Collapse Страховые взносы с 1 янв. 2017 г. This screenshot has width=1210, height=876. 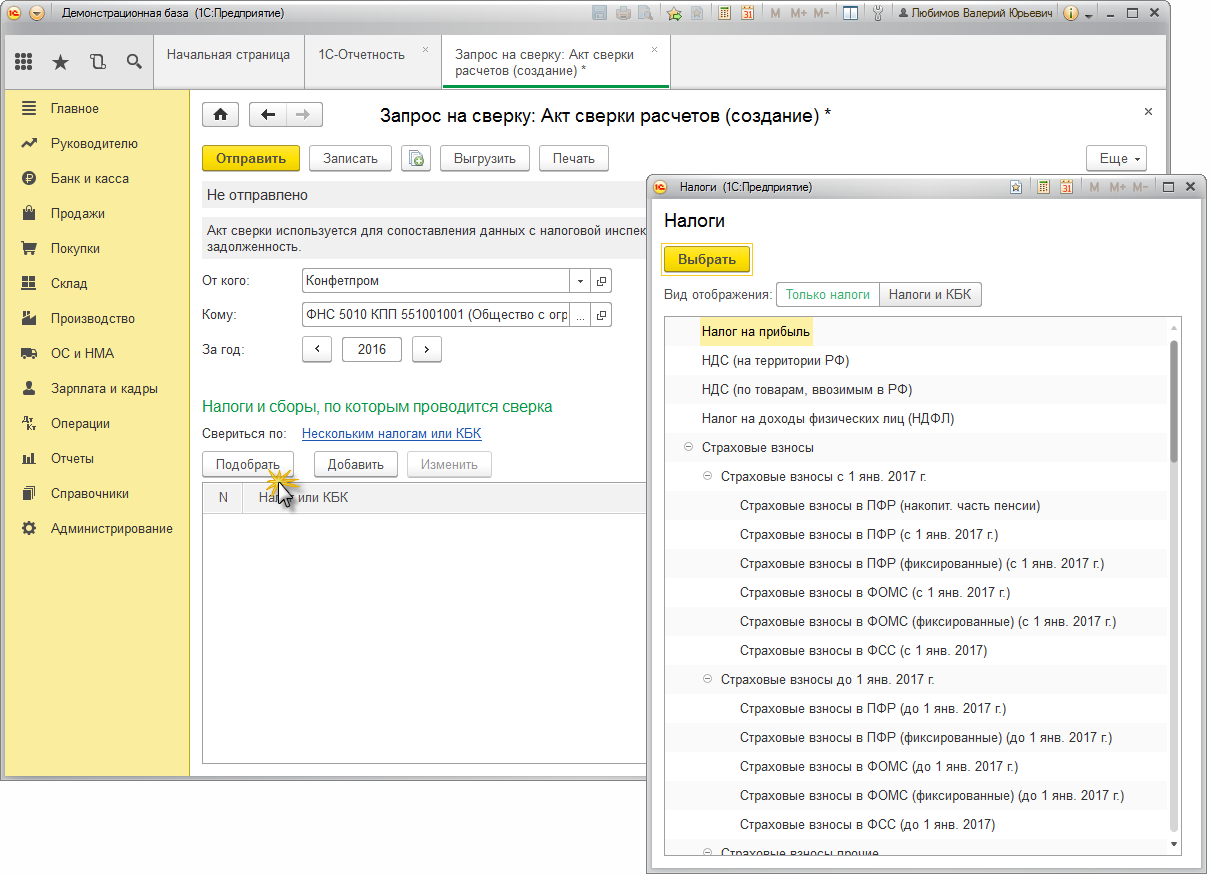[x=707, y=476]
